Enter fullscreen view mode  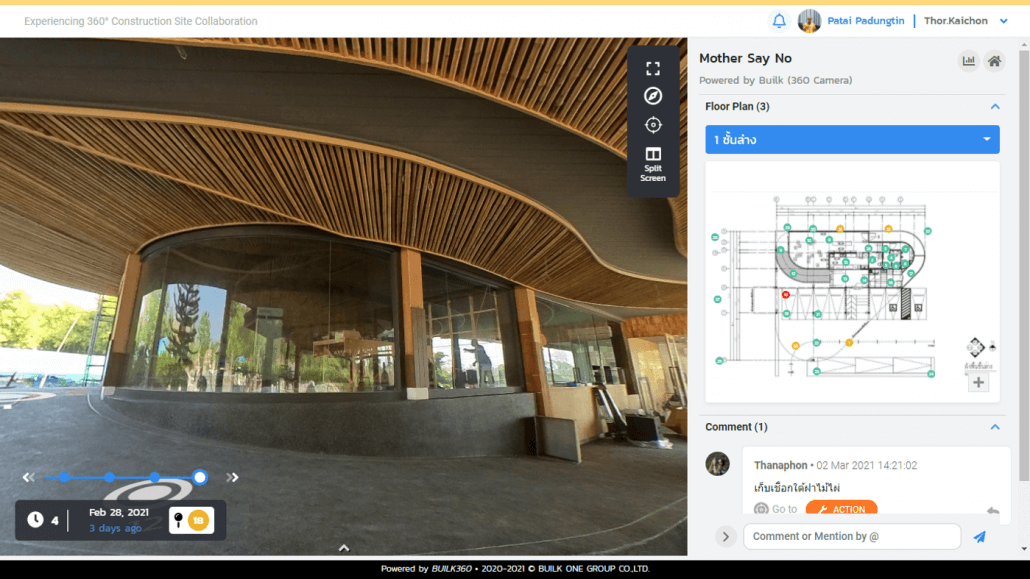tap(652, 68)
